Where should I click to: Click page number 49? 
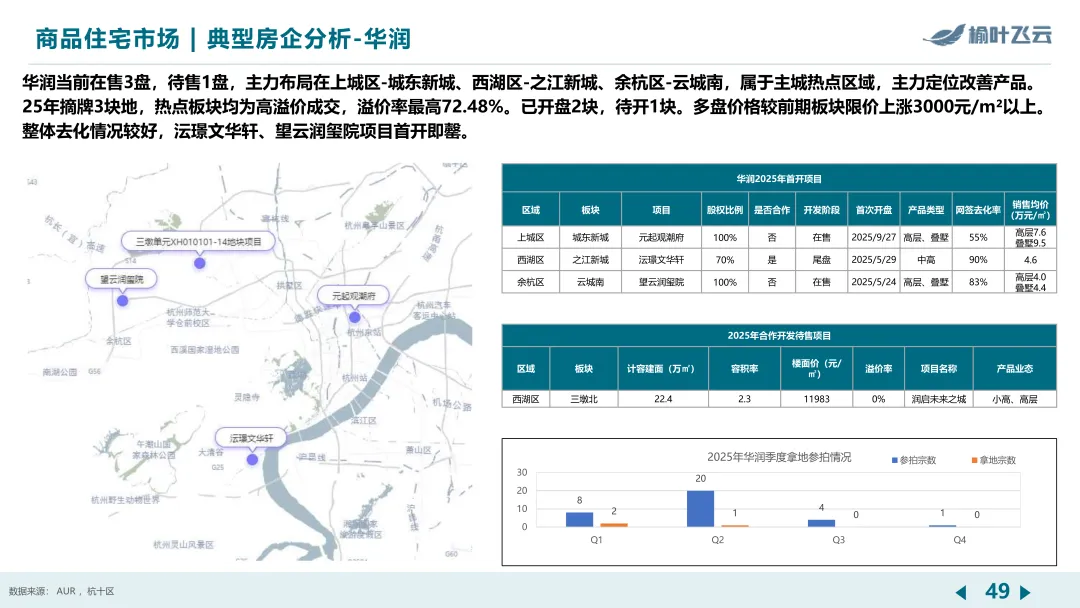point(997,591)
